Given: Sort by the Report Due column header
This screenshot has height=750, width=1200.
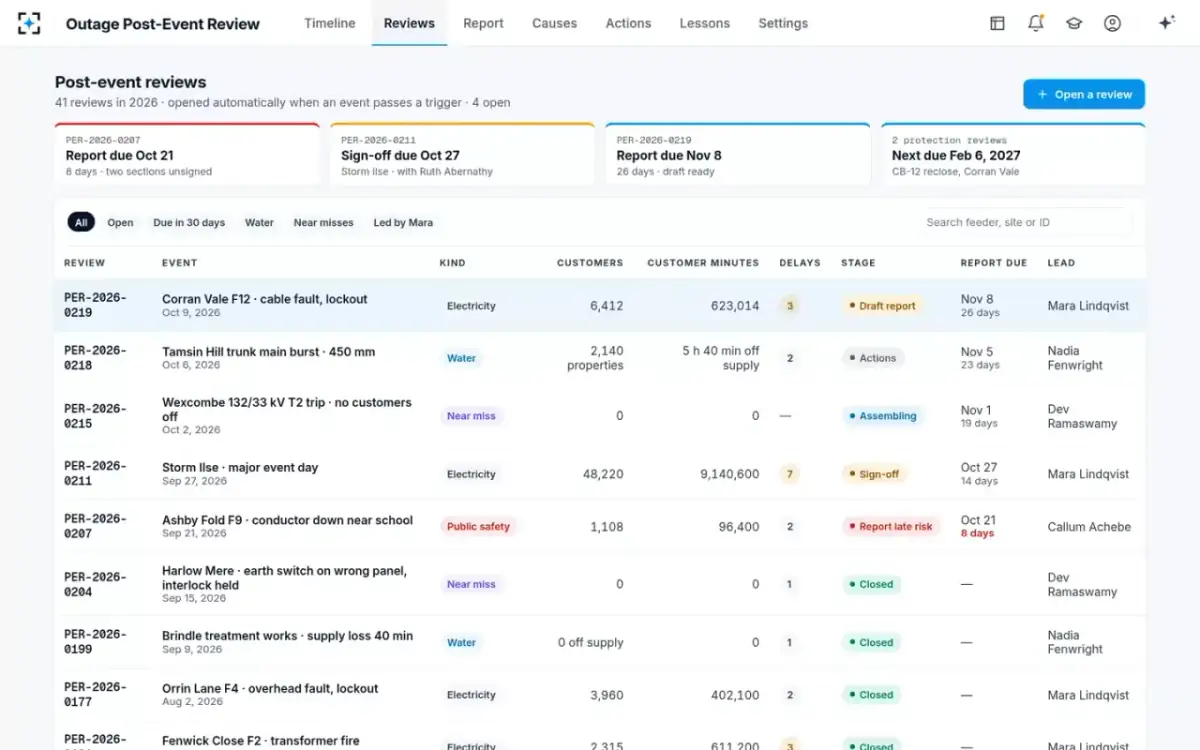Looking at the screenshot, I should pos(994,263).
